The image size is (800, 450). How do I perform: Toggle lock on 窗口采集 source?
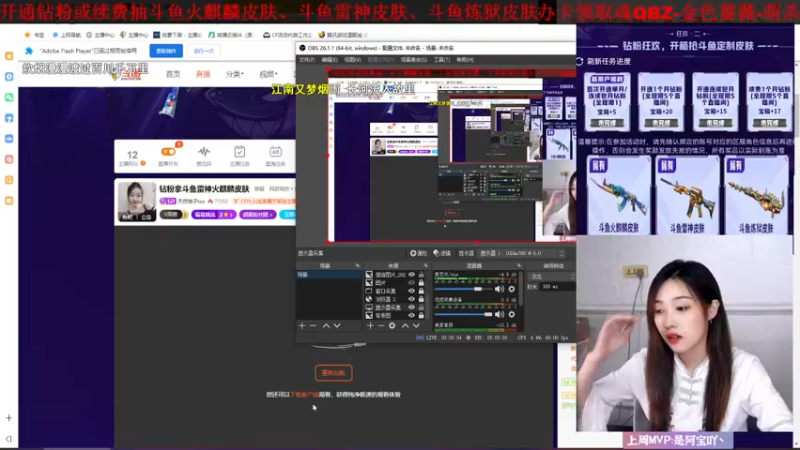click(421, 291)
